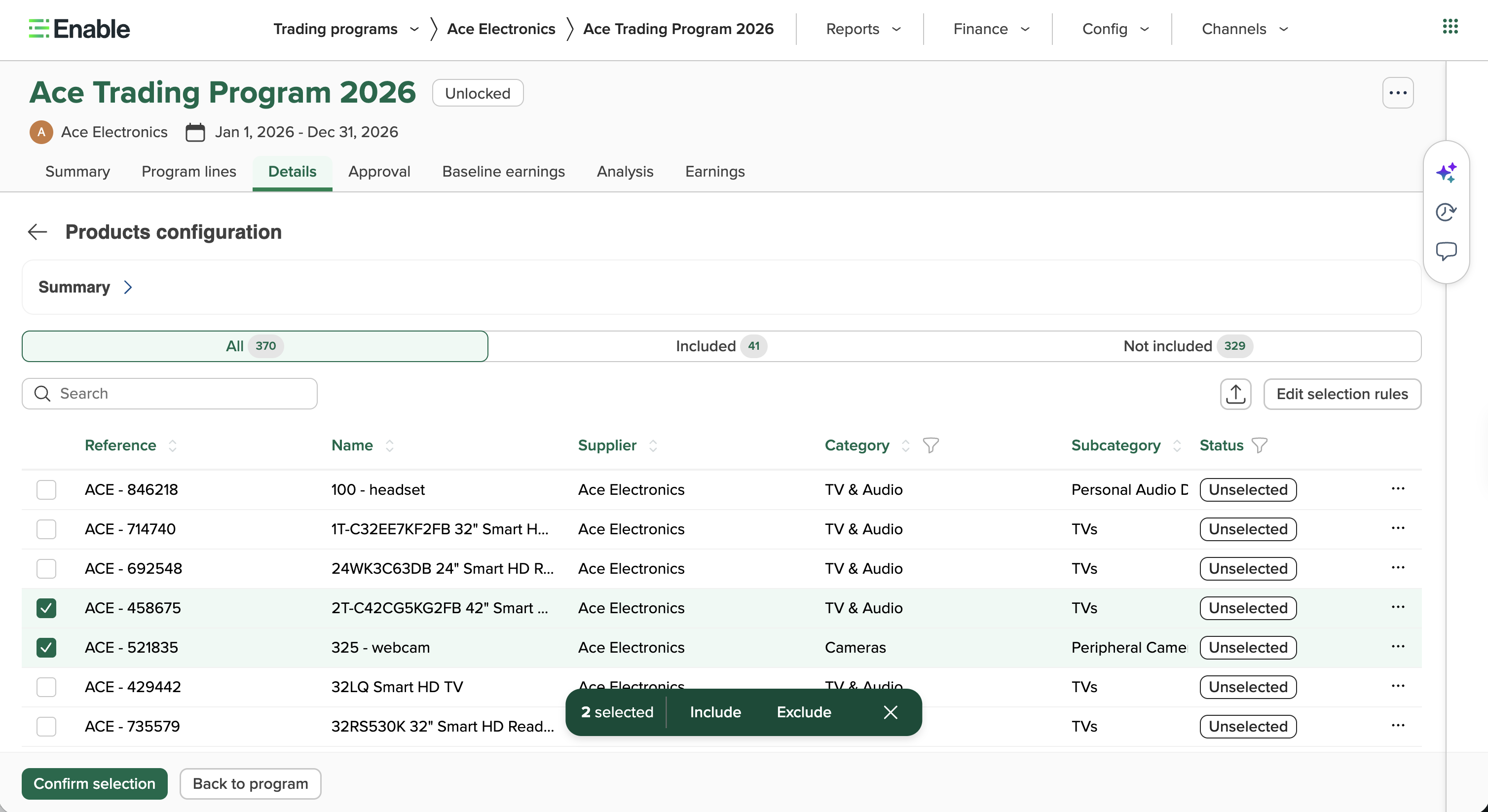Viewport: 1488px width, 812px height.
Task: Click Confirm selection button
Action: click(x=95, y=784)
